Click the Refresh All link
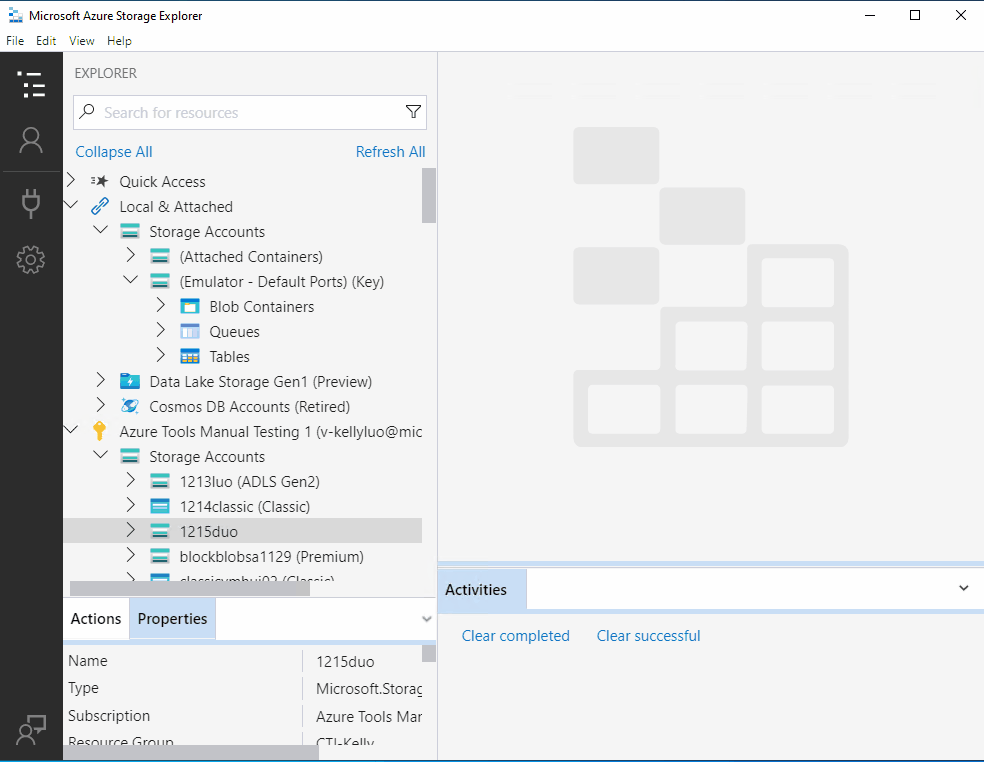The image size is (984, 762). click(x=390, y=152)
